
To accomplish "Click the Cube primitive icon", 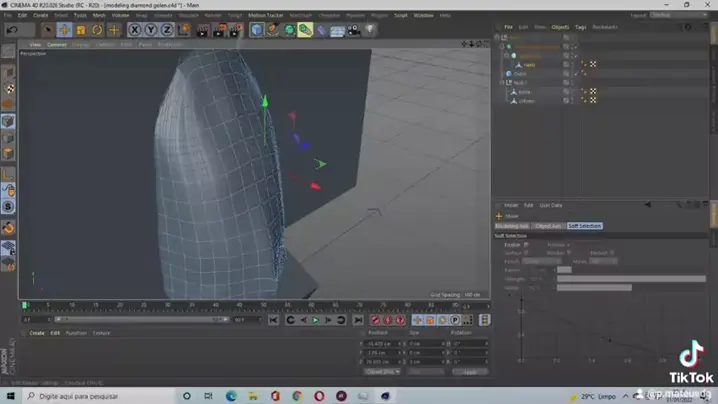I will pos(257,30).
